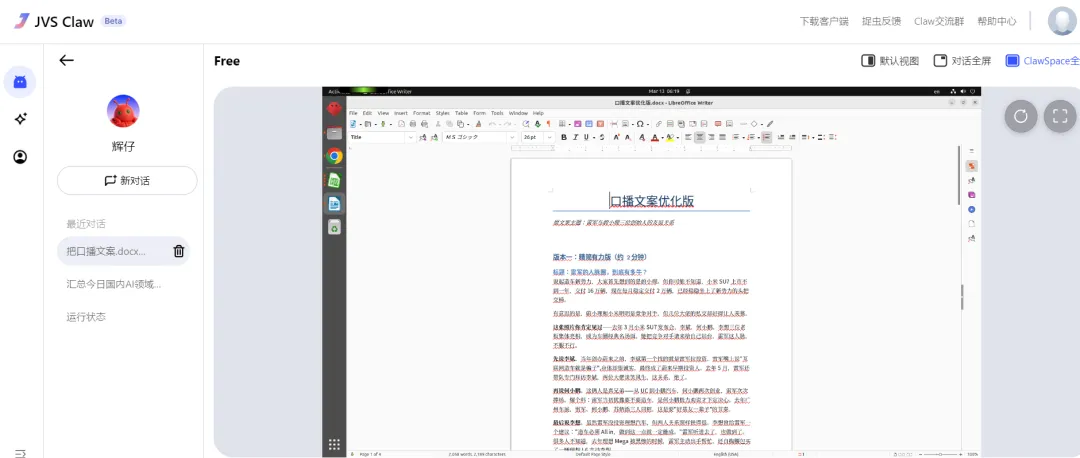Open Paste options dropdown arrow
1080x458 pixels.
tap(468, 124)
